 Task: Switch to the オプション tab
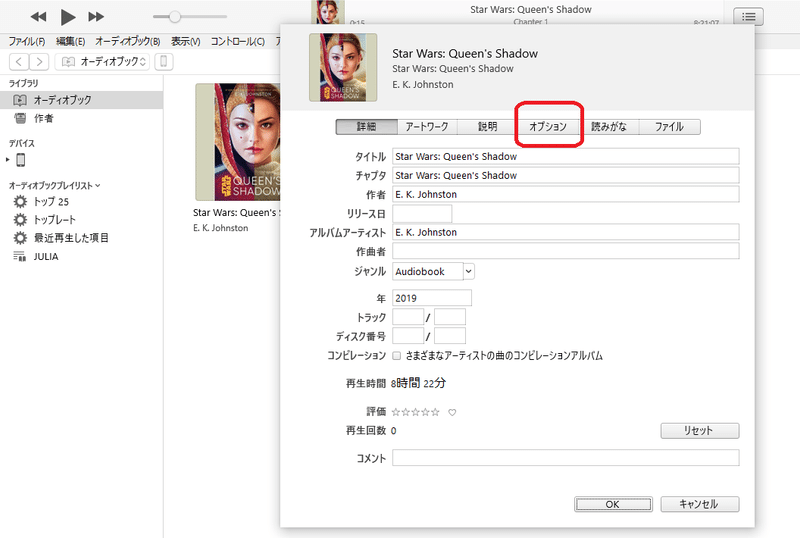coord(548,127)
